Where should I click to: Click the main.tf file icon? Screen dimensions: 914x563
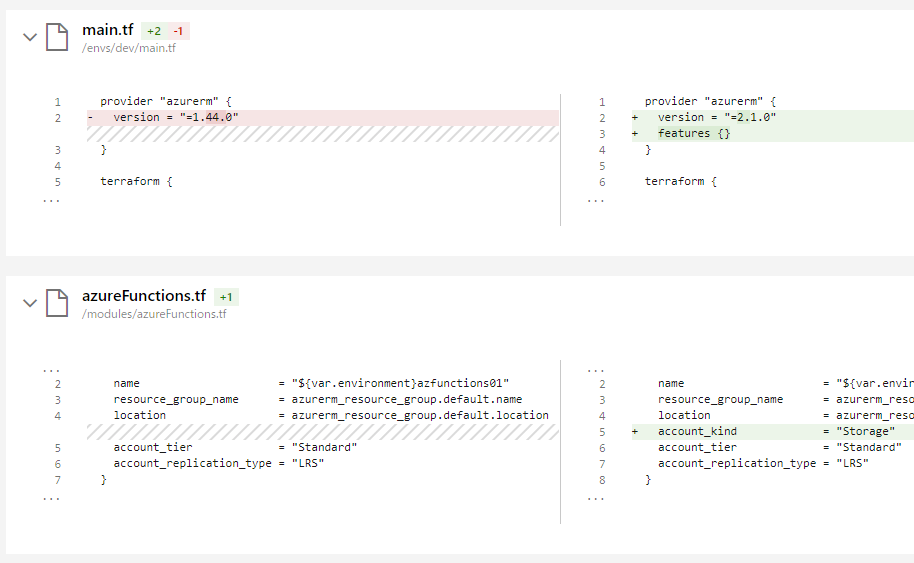pos(57,37)
